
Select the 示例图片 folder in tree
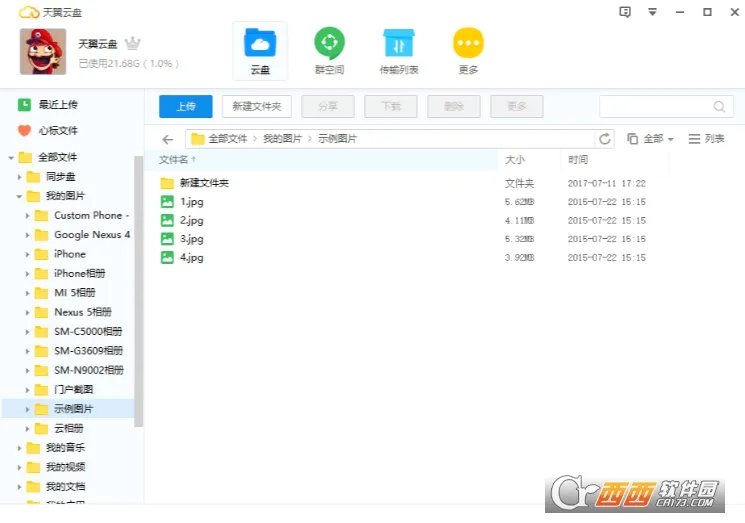73,409
